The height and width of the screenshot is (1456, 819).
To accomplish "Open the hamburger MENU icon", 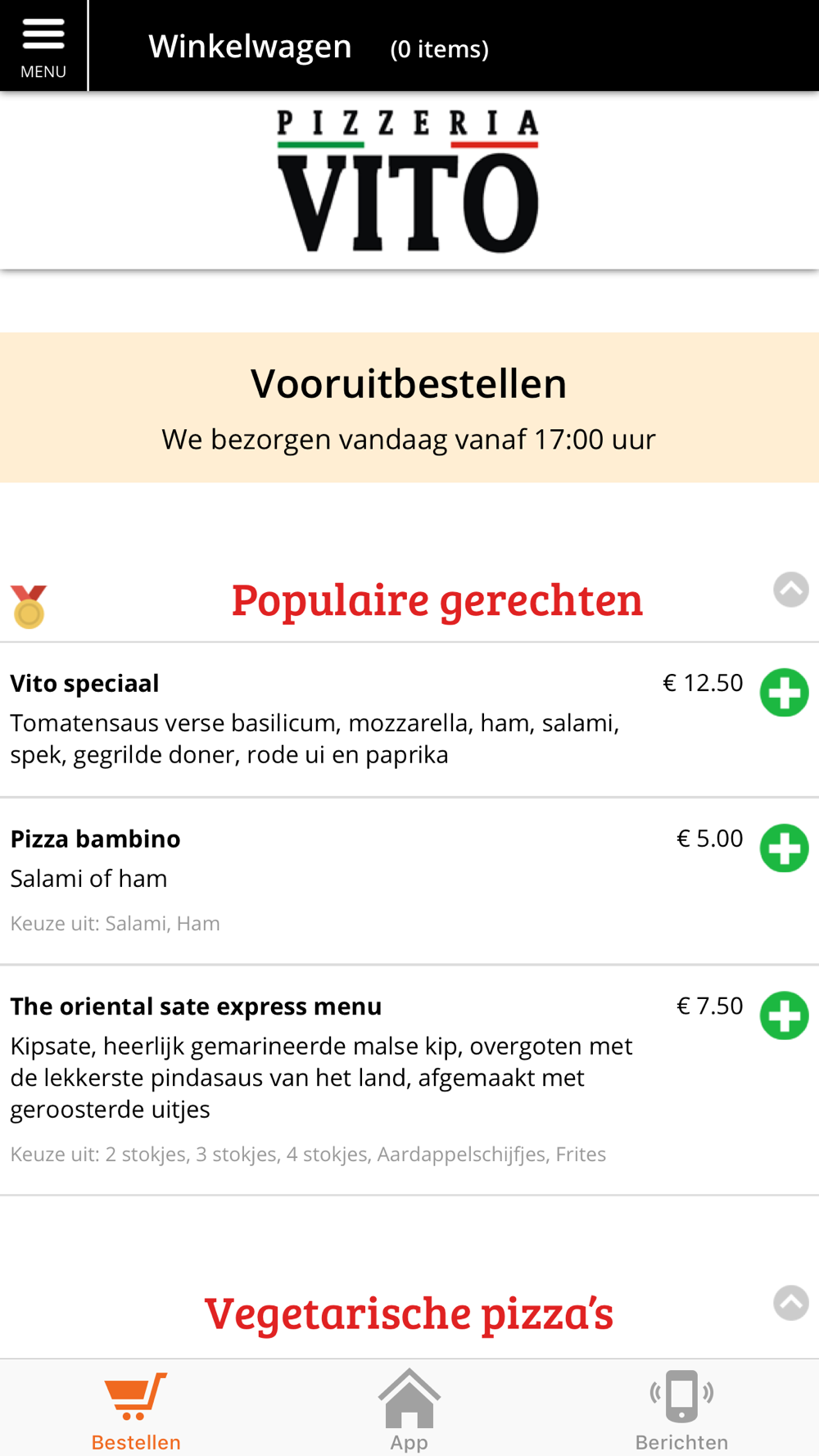I will click(43, 45).
